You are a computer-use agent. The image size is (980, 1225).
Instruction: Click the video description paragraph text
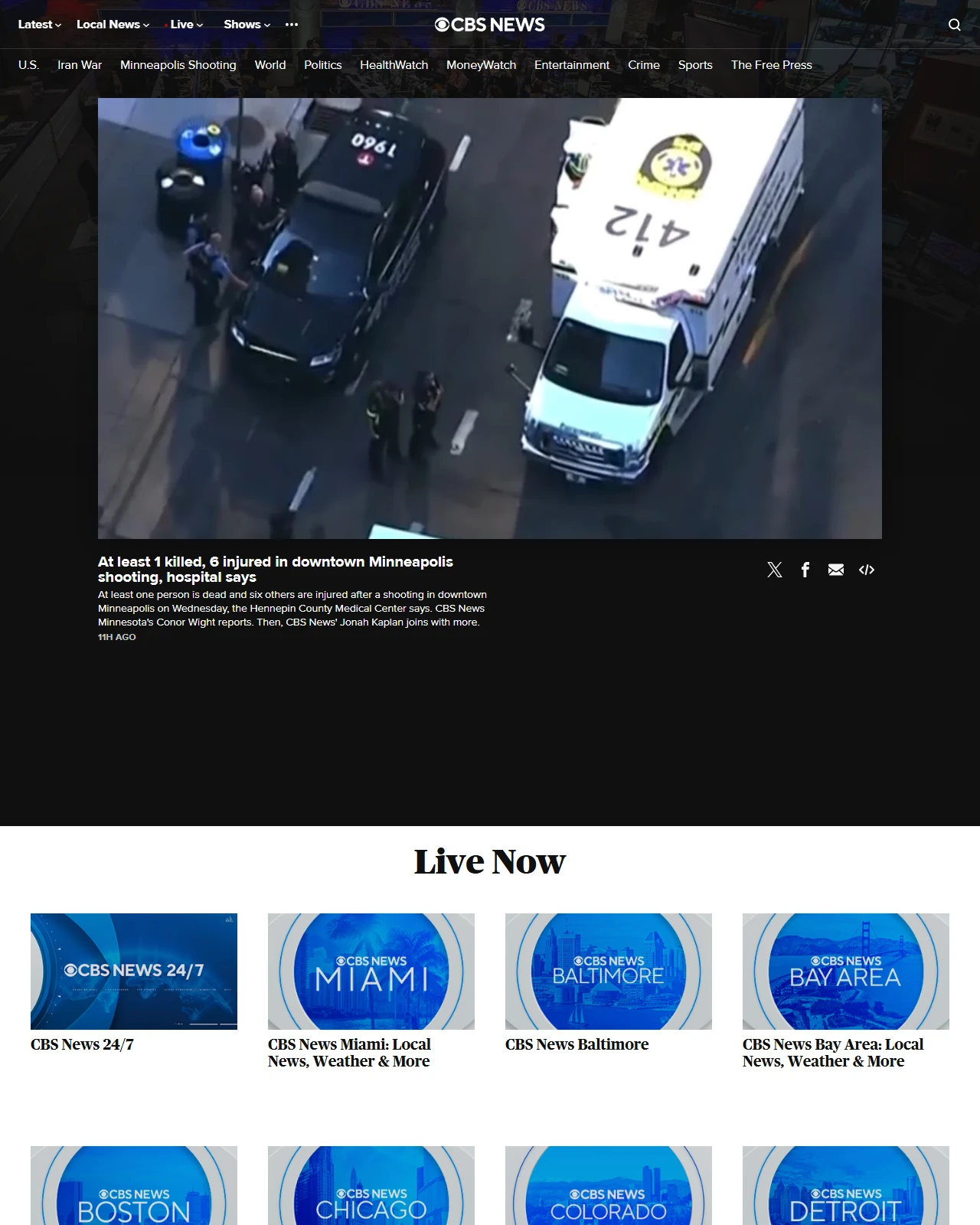click(x=292, y=609)
